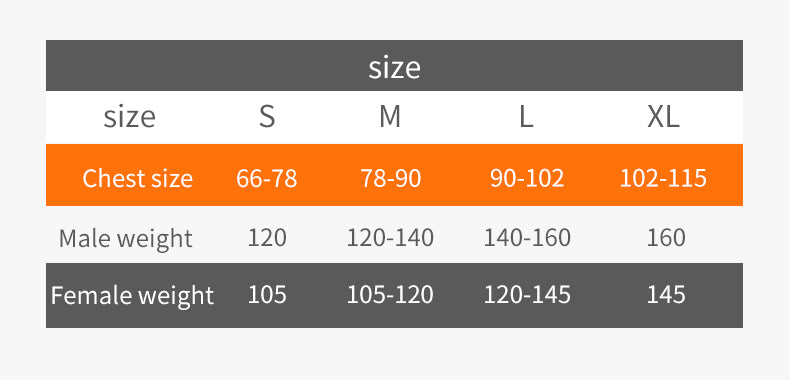Click the 160 male weight cell
Screen dimensions: 790x380
coord(666,238)
